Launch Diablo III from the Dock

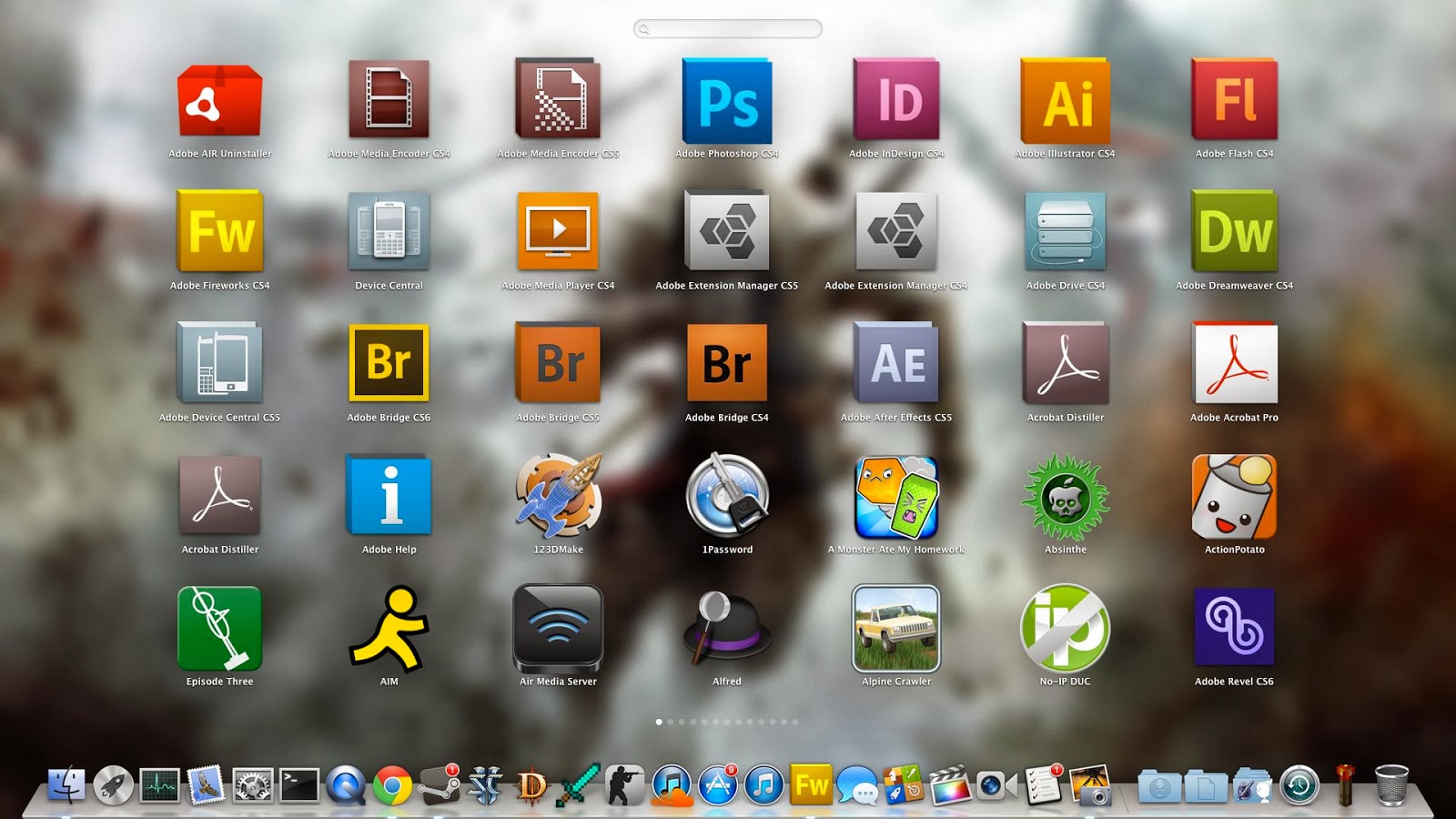click(x=531, y=784)
